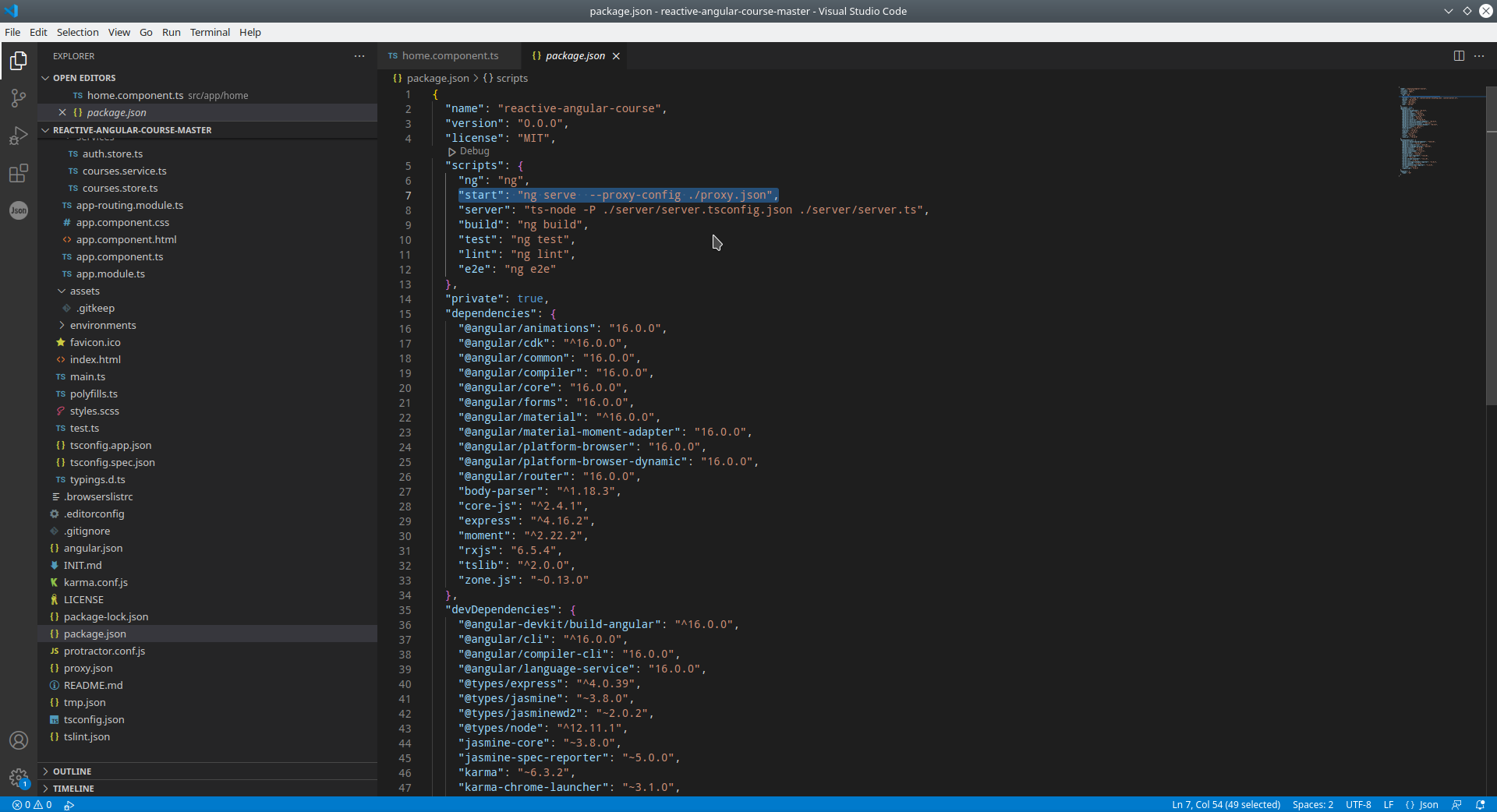Open courses.service.ts file
Image resolution: width=1497 pixels, height=812 pixels.
coord(207,171)
